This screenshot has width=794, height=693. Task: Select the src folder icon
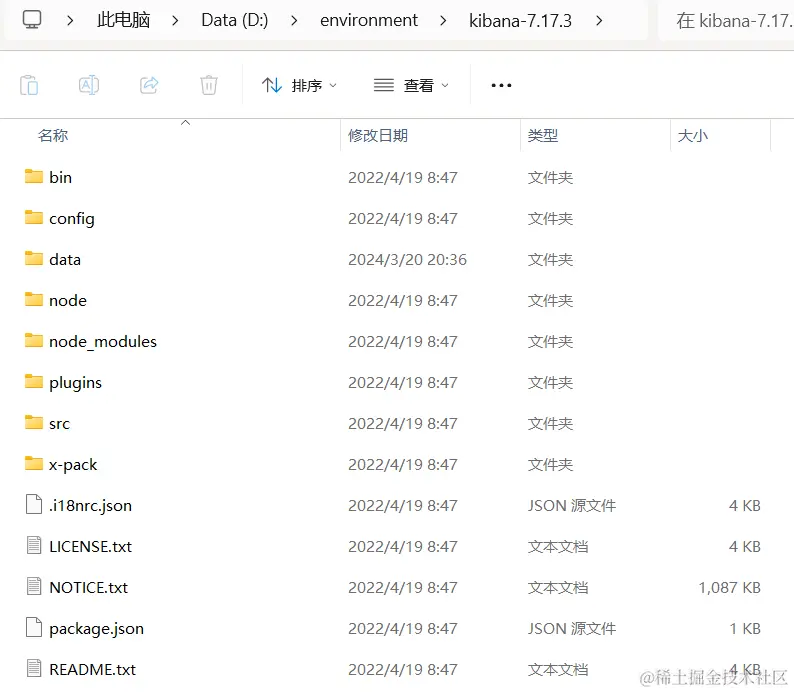34,422
